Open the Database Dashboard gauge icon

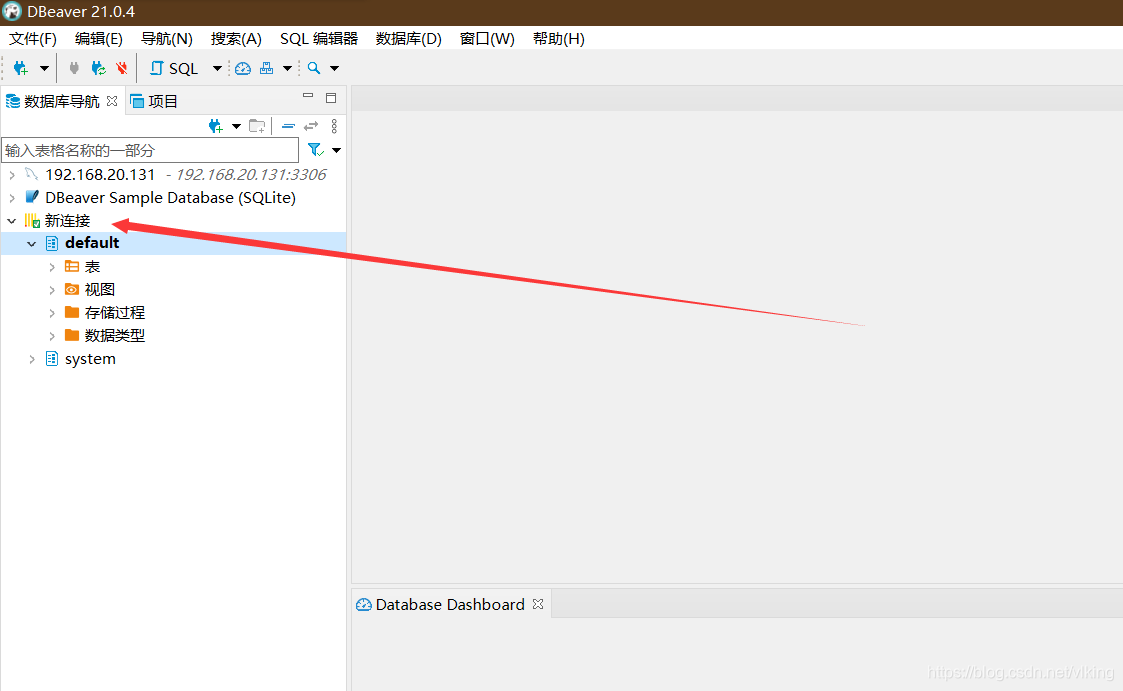tap(243, 67)
